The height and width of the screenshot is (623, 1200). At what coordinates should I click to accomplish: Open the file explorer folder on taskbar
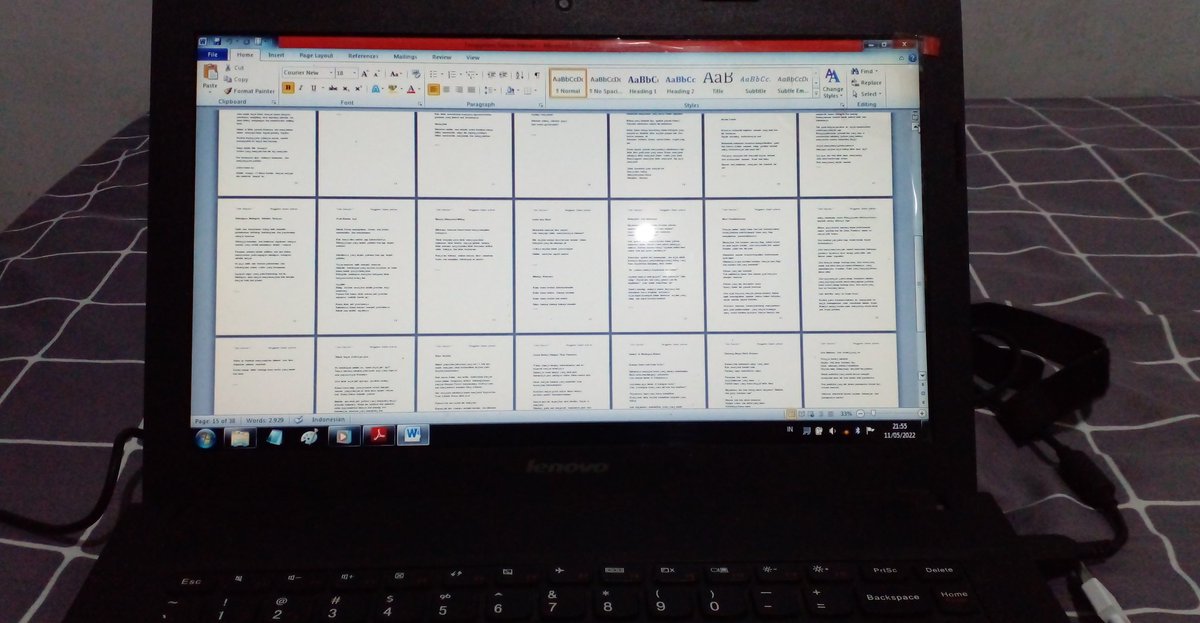(239, 437)
